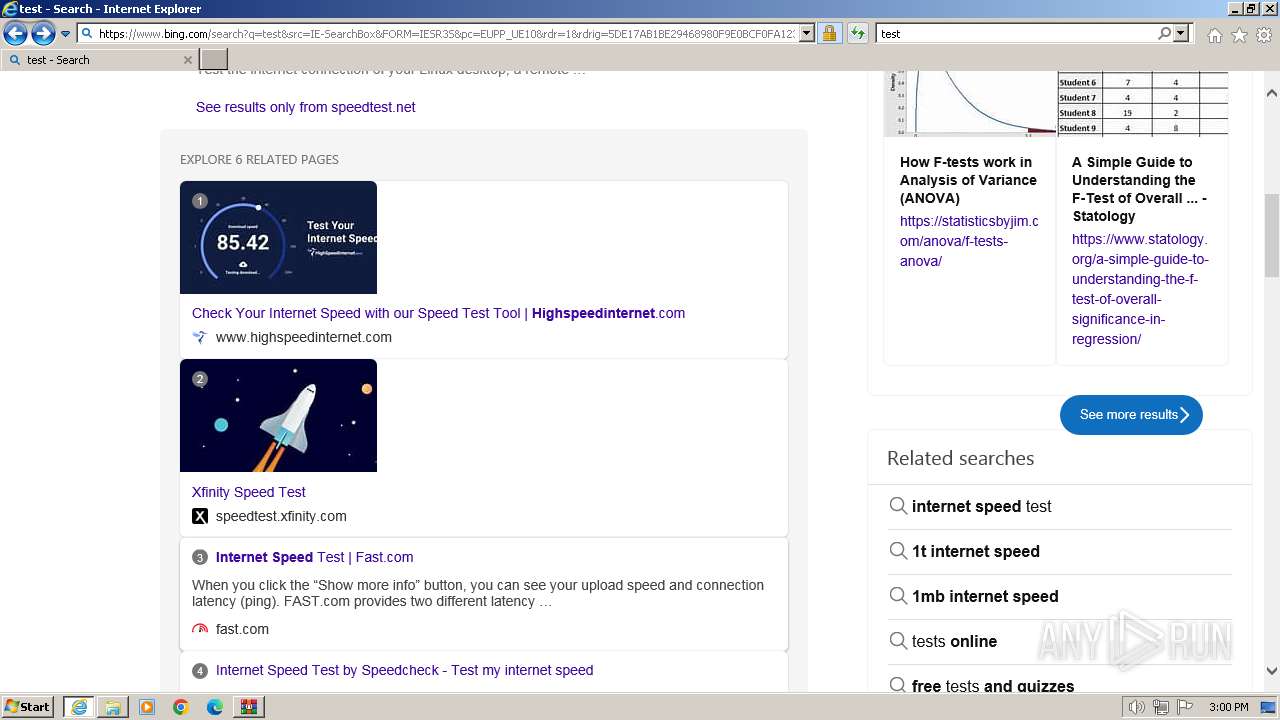Search related '1t internet speed'
Viewport: 1280px width, 720px height.
coord(975,551)
